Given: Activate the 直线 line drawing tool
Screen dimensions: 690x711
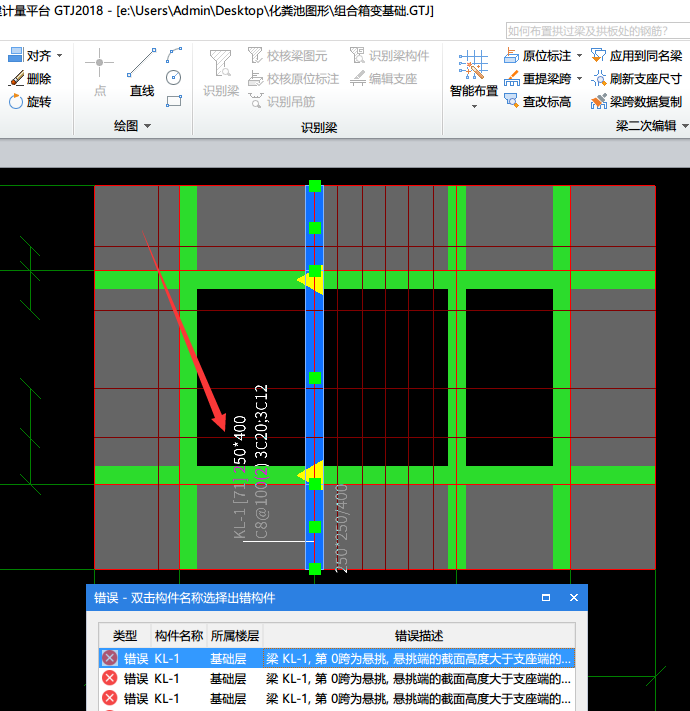Looking at the screenshot, I should click(142, 72).
